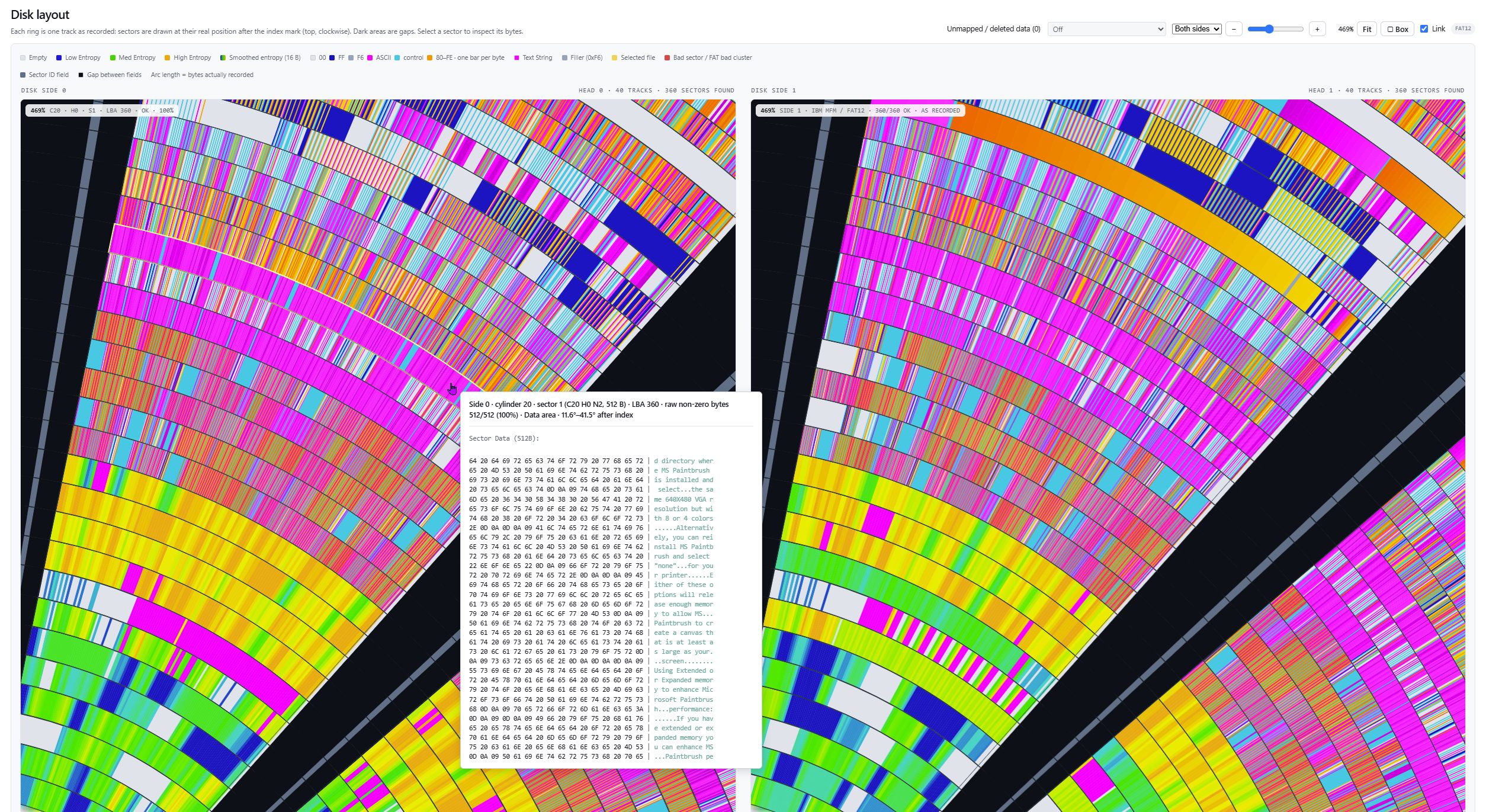Click the ASCII legend swatch
Image resolution: width=1486 pixels, height=812 pixels.
point(370,58)
